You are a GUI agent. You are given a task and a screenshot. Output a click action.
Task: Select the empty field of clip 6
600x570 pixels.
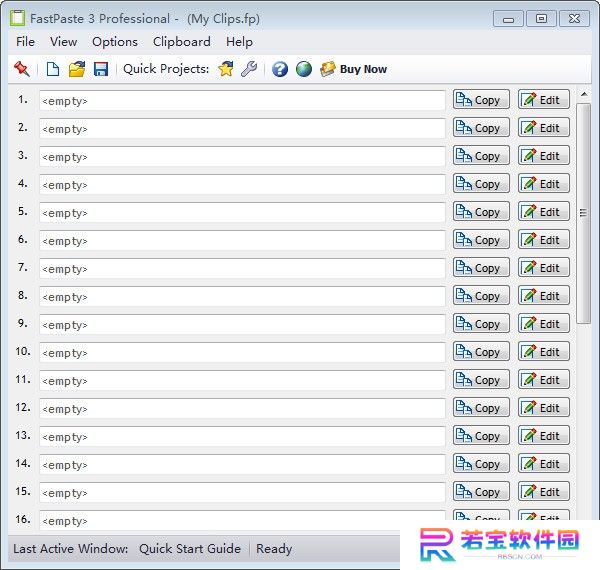point(242,241)
